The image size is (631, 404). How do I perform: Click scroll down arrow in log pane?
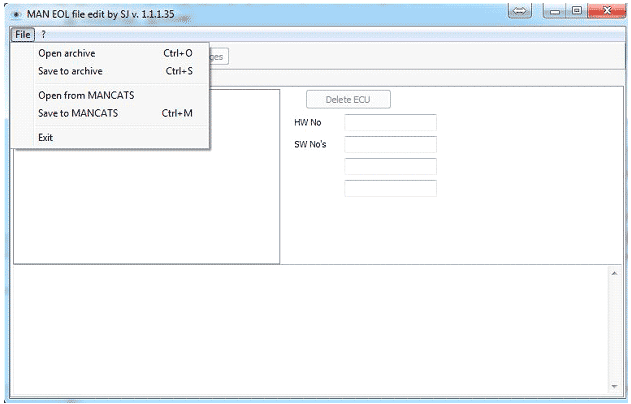pyautogui.click(x=614, y=386)
